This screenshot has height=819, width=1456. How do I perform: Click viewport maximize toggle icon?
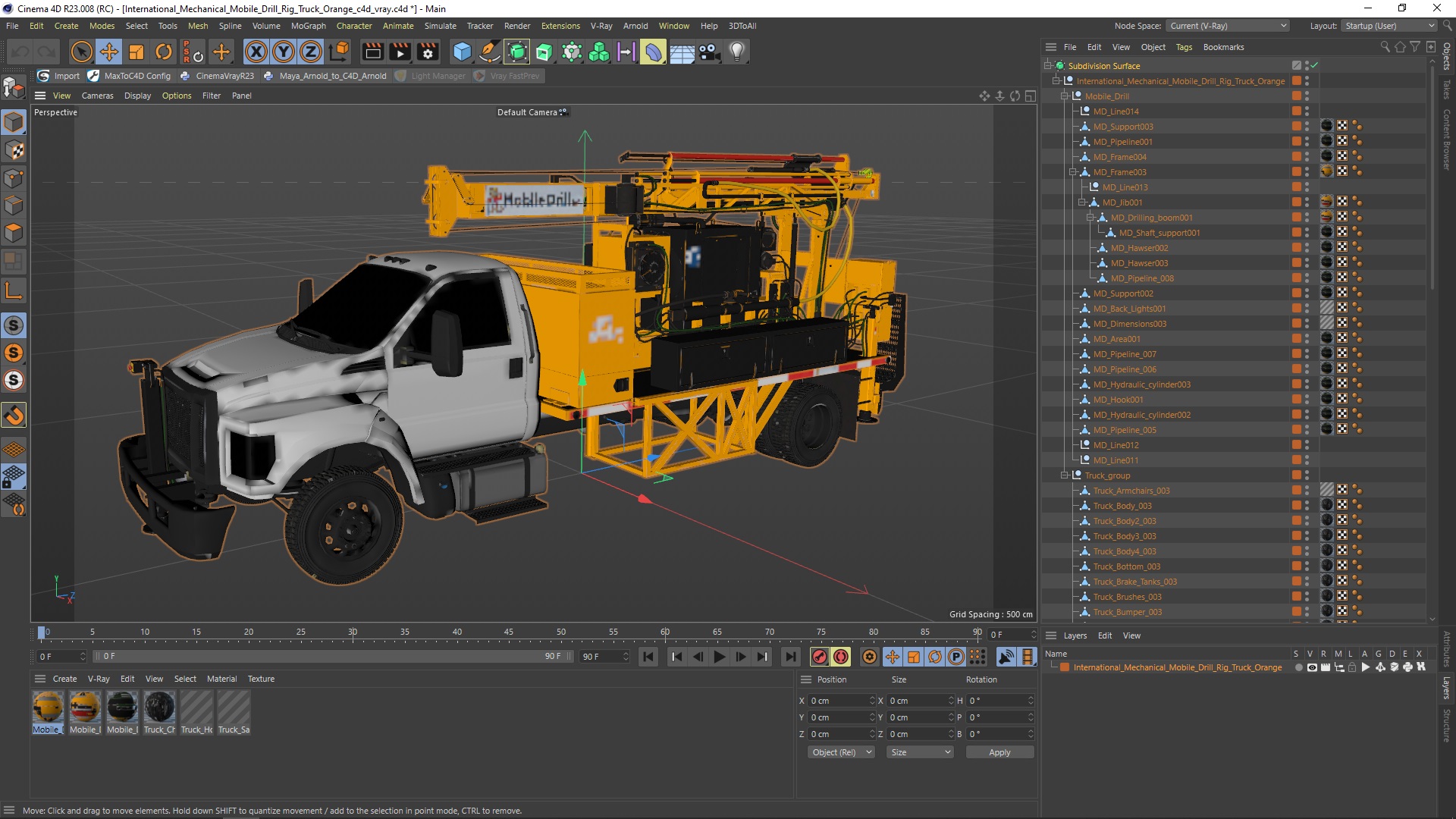[1030, 96]
